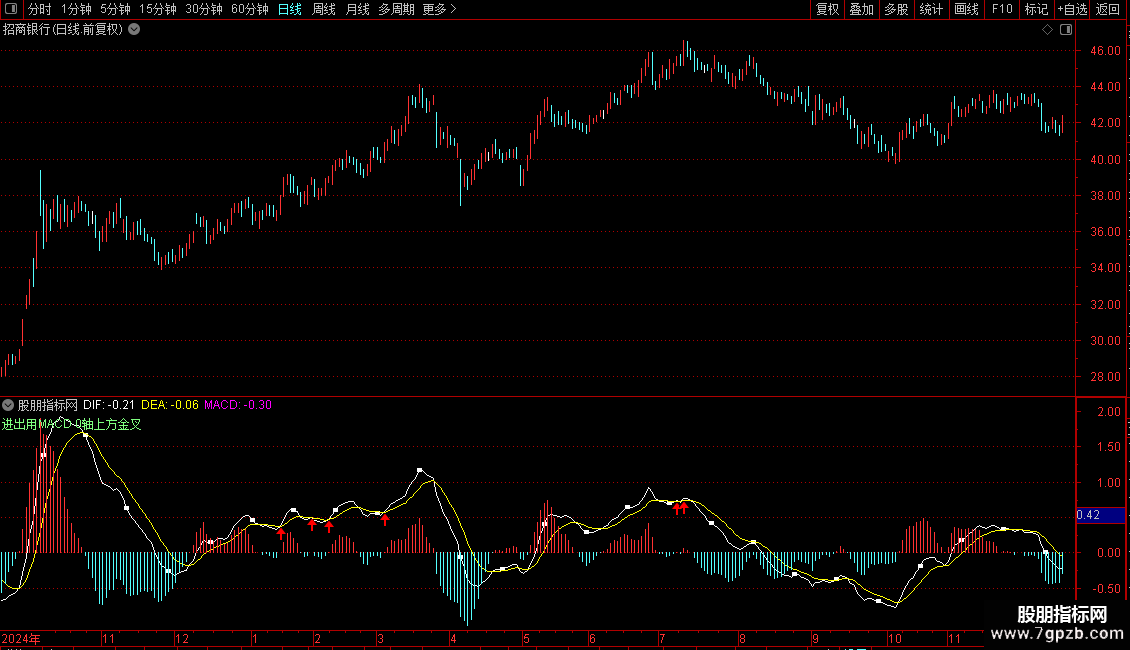Click the MACD: -0.30 readout
The height and width of the screenshot is (650, 1130).
238,405
